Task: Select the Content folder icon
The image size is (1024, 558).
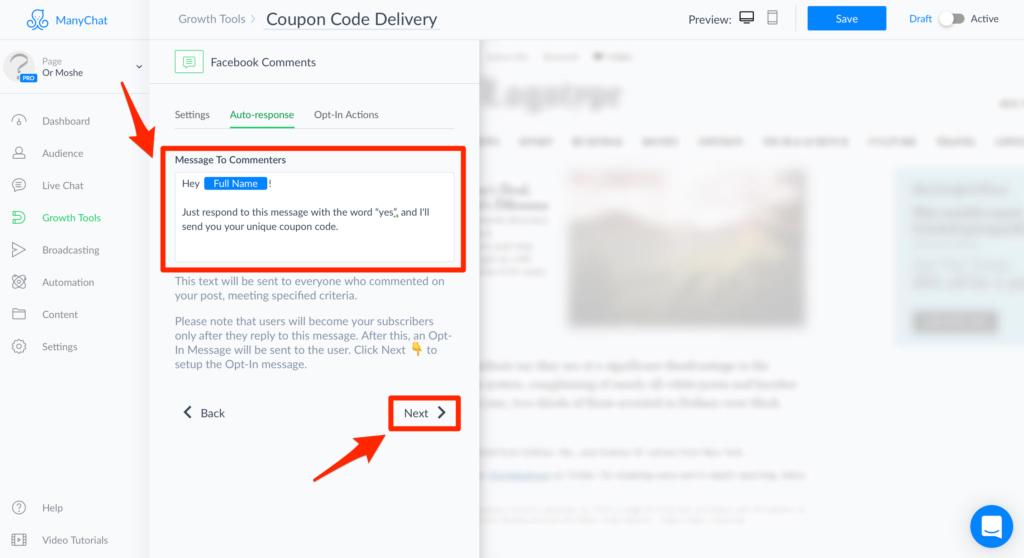Action: pos(19,314)
